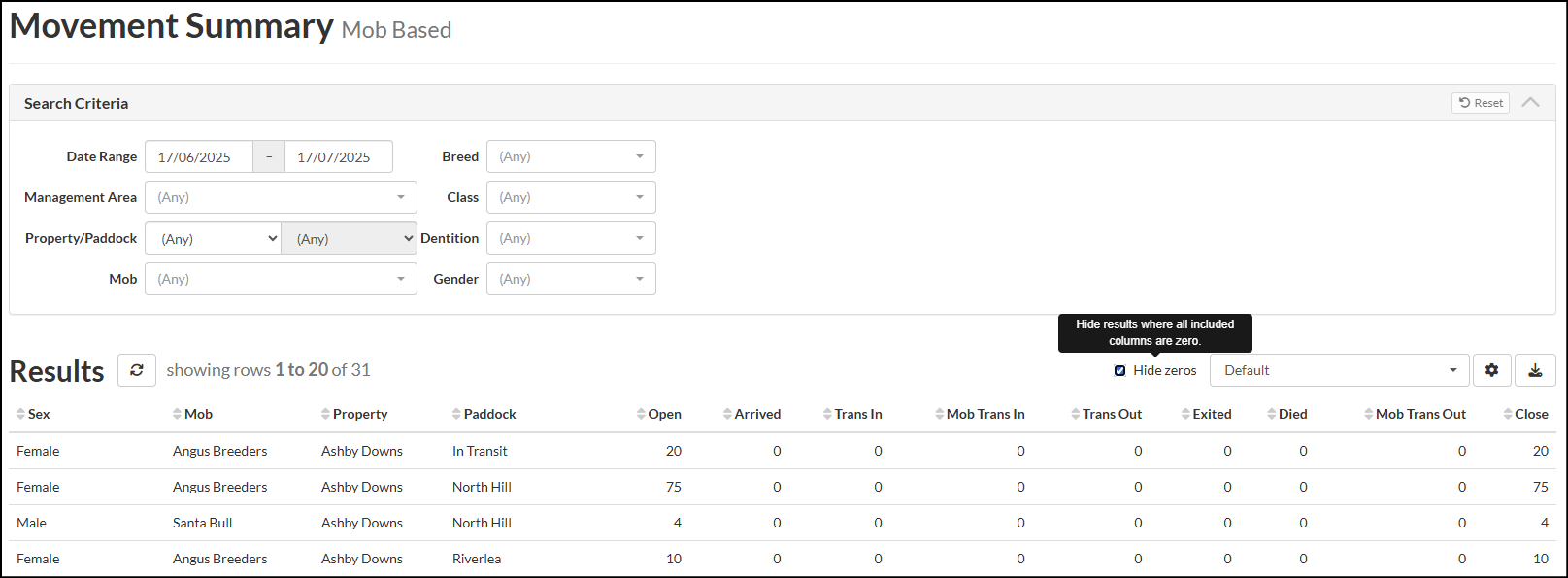This screenshot has width=1568, height=578.
Task: Sort by the Paddock column header
Action: click(489, 414)
